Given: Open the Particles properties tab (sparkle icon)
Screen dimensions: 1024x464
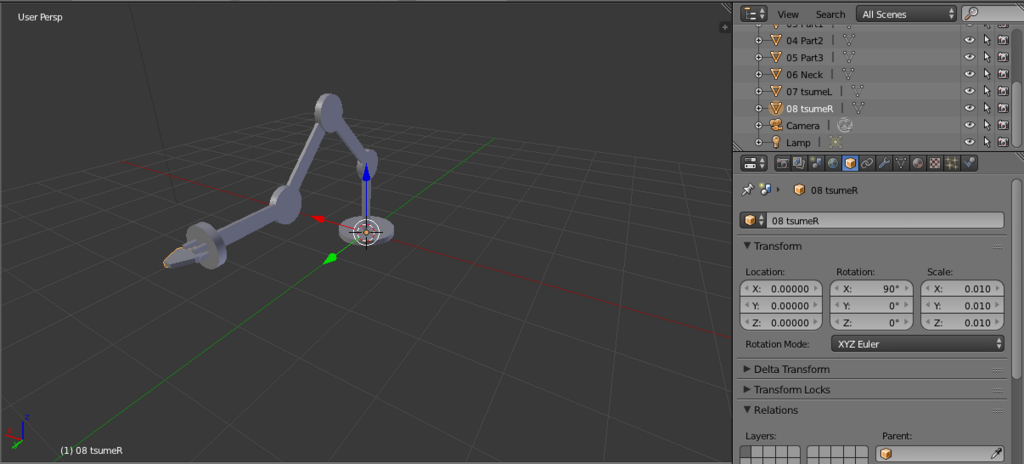Looking at the screenshot, I should [952, 163].
